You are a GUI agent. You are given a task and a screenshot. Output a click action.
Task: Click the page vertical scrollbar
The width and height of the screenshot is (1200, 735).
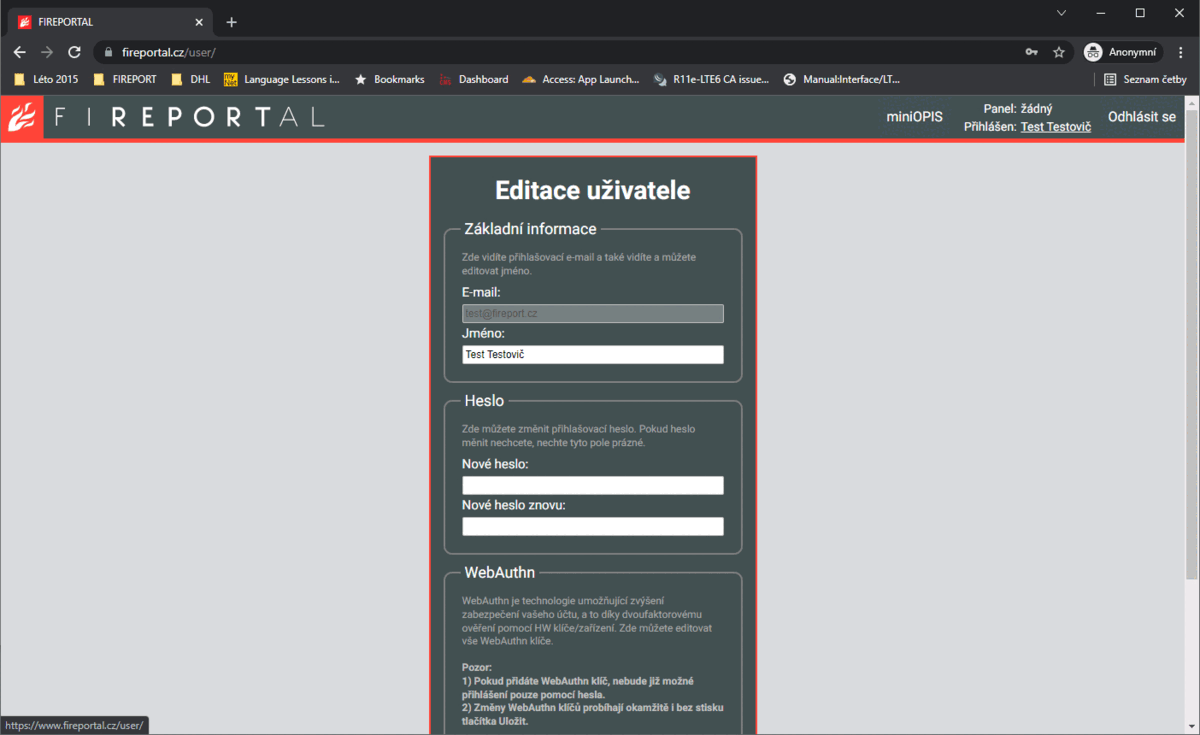coord(1191,340)
